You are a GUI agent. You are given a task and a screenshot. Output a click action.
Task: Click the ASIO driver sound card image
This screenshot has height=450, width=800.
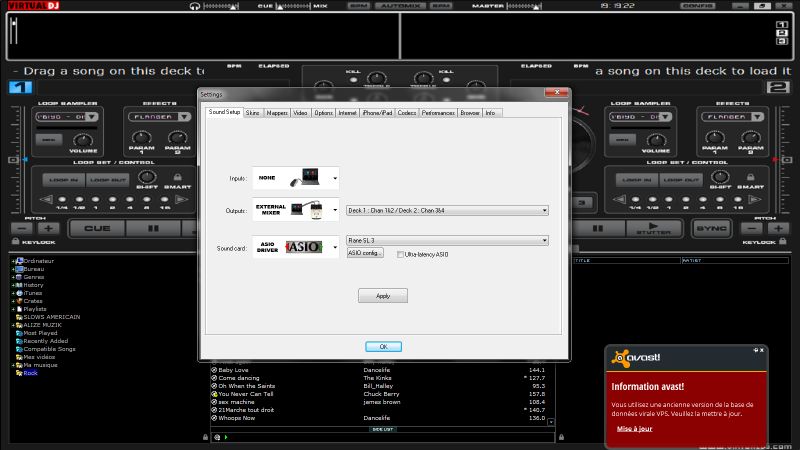[x=295, y=247]
